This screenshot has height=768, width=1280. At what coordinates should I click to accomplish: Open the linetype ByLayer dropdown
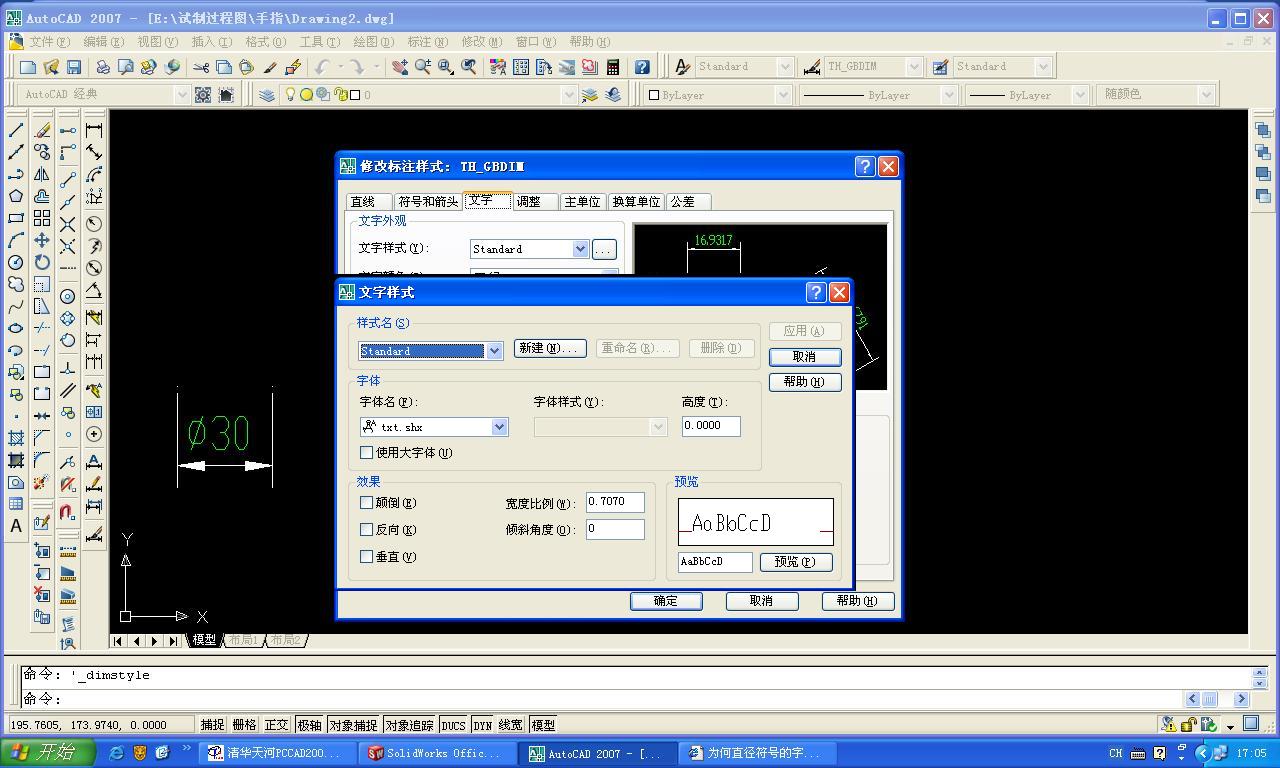[949, 95]
